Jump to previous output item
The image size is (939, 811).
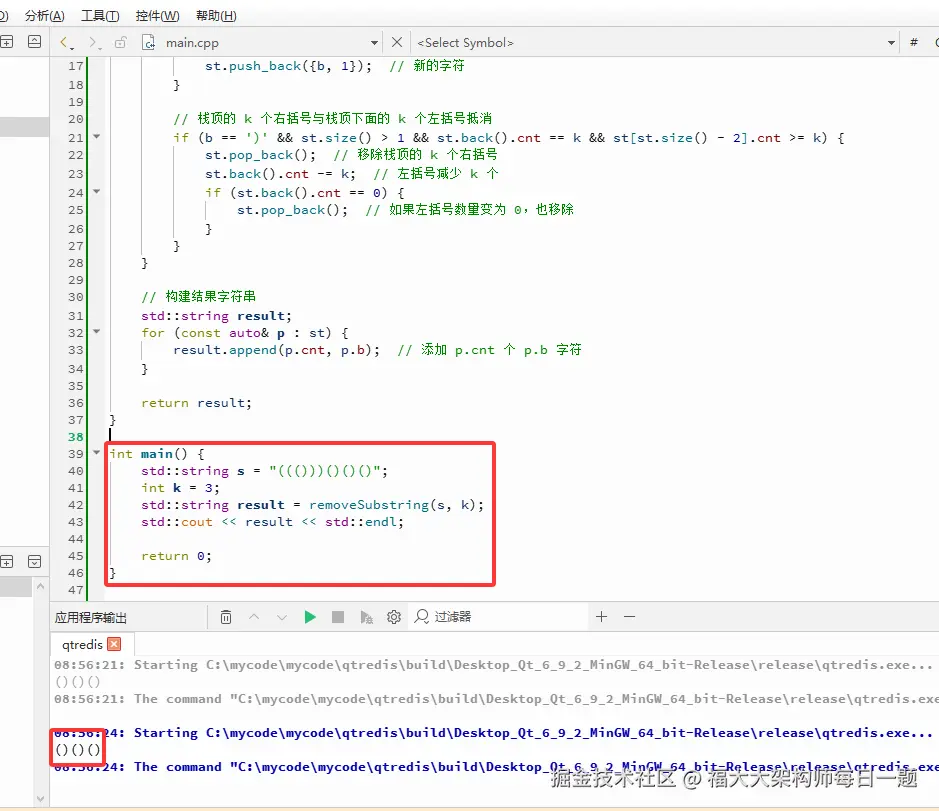[x=254, y=617]
